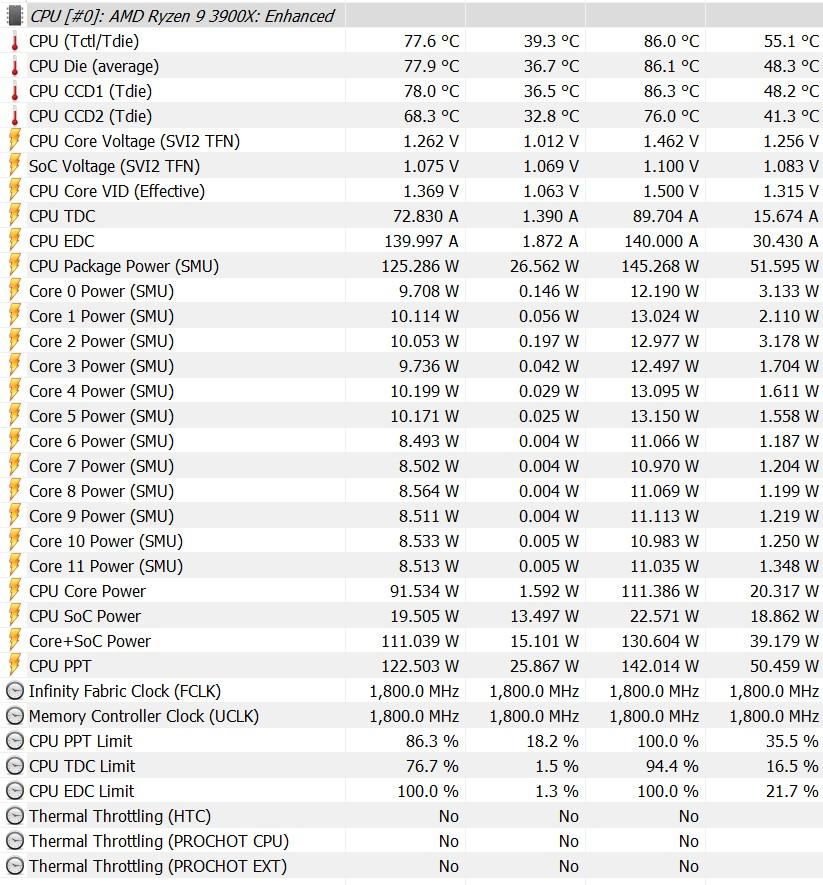Click lightning icon beside Core 0 Power (SMU)
This screenshot has width=823, height=885.
click(15, 291)
